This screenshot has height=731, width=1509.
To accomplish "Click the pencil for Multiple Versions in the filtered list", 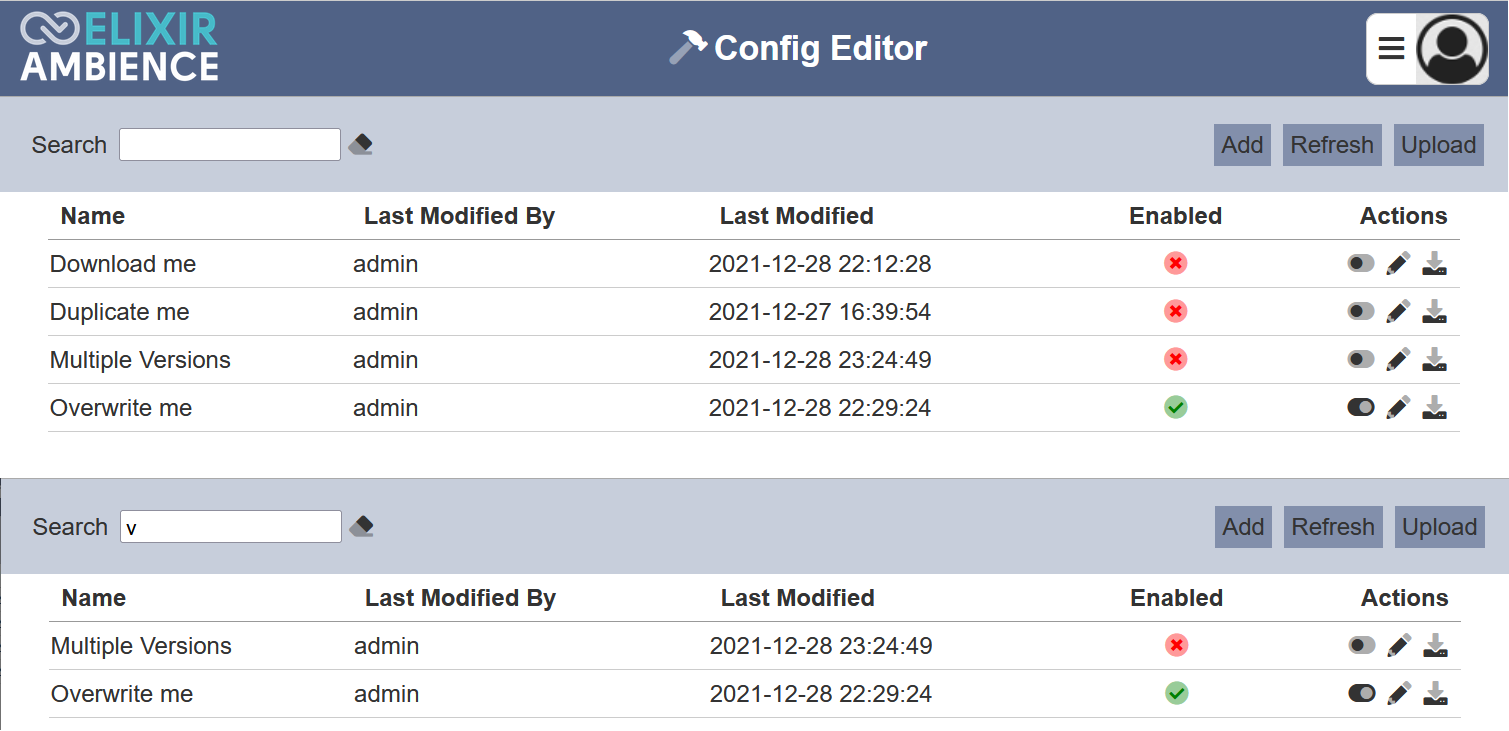I will tap(1399, 646).
